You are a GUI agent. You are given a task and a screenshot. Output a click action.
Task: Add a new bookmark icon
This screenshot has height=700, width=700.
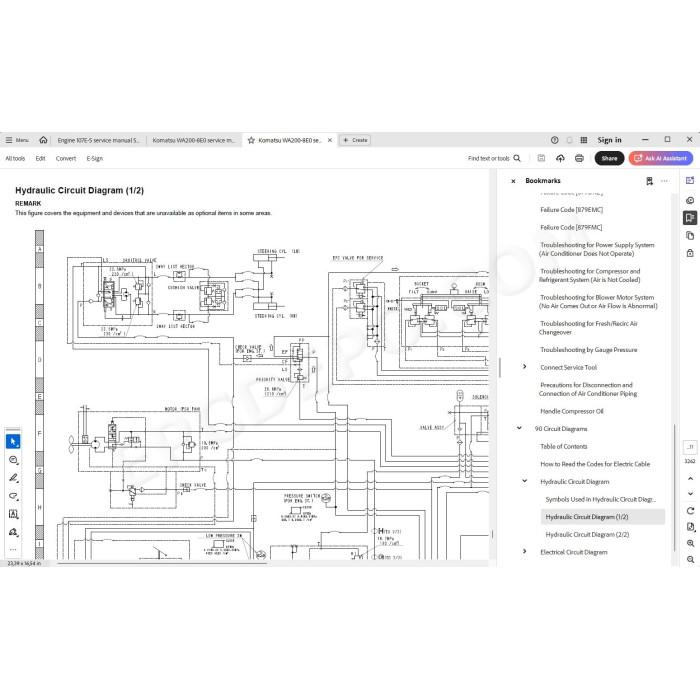pos(650,181)
